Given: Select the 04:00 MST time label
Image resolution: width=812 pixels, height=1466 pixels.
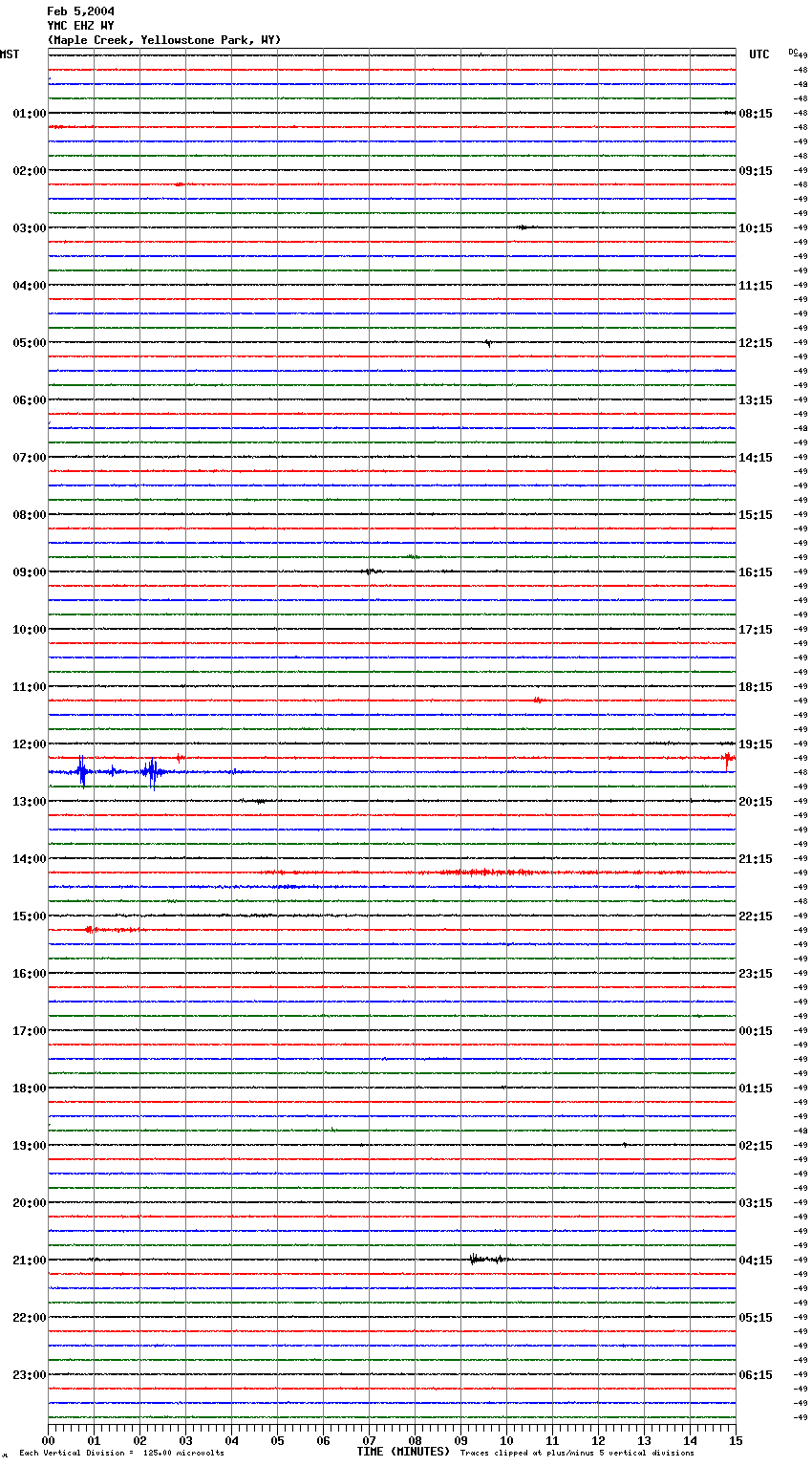Looking at the screenshot, I should click(30, 286).
